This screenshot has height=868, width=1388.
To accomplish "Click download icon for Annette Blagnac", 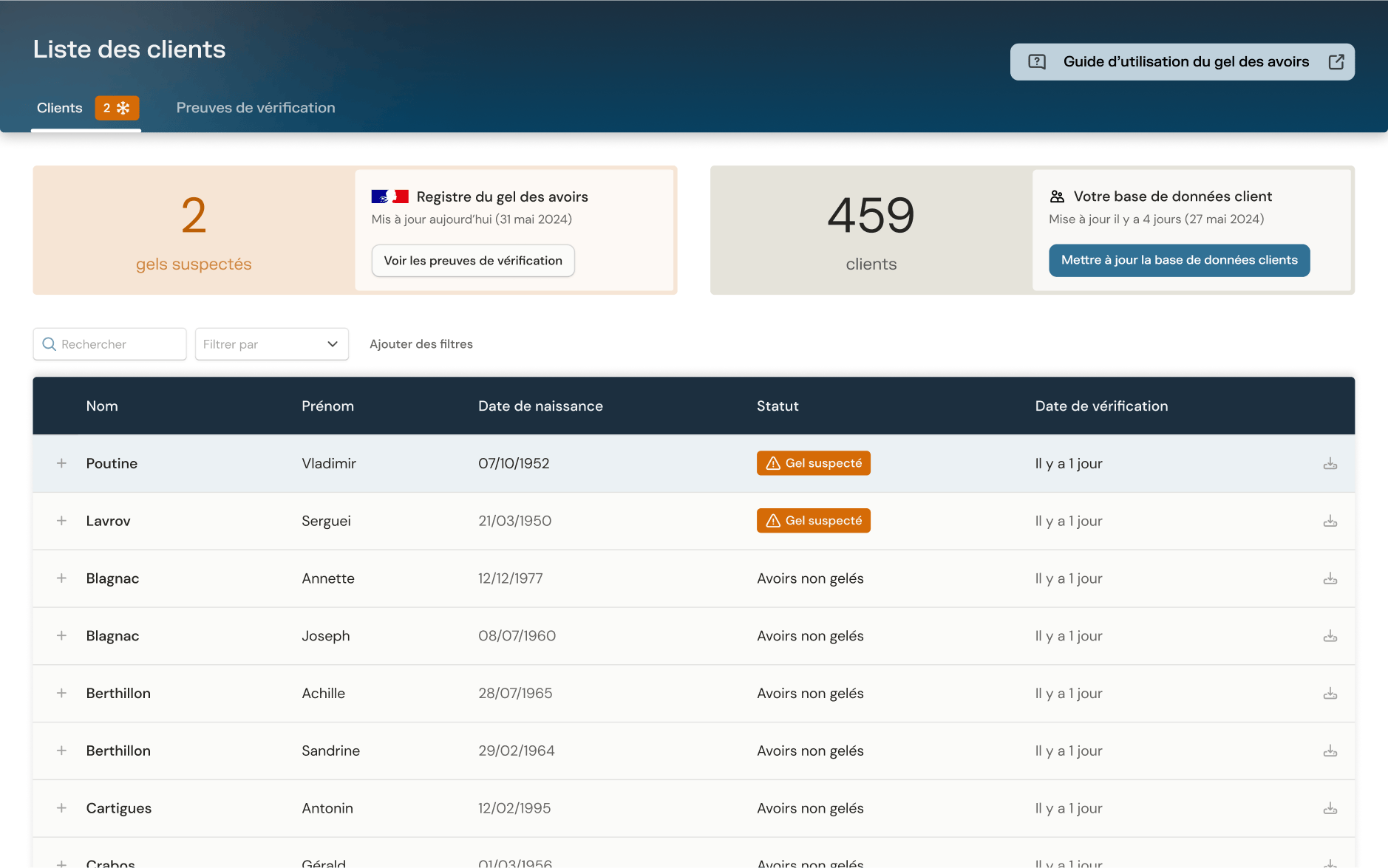I will (1330, 578).
